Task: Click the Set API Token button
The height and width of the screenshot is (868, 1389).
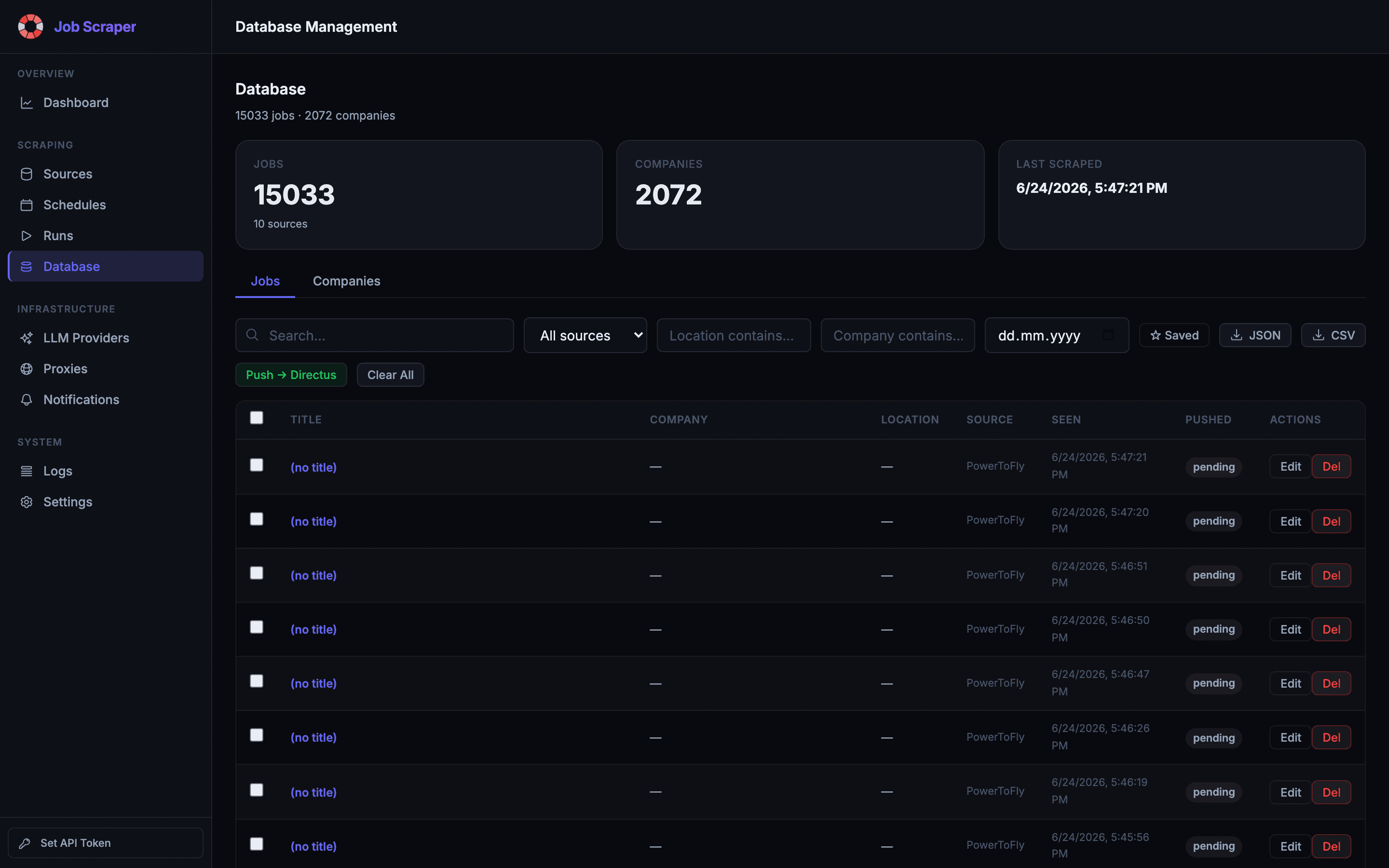Action: coord(106,843)
